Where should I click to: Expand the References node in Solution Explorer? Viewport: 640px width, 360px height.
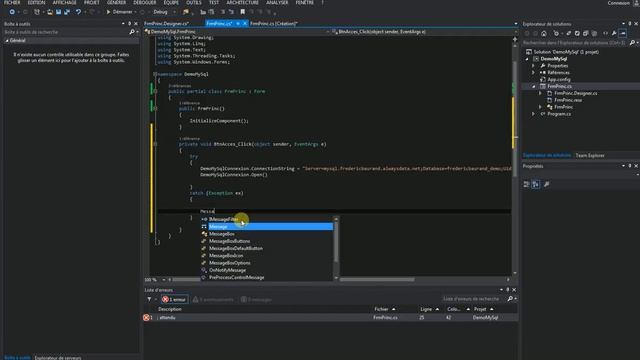(533, 73)
